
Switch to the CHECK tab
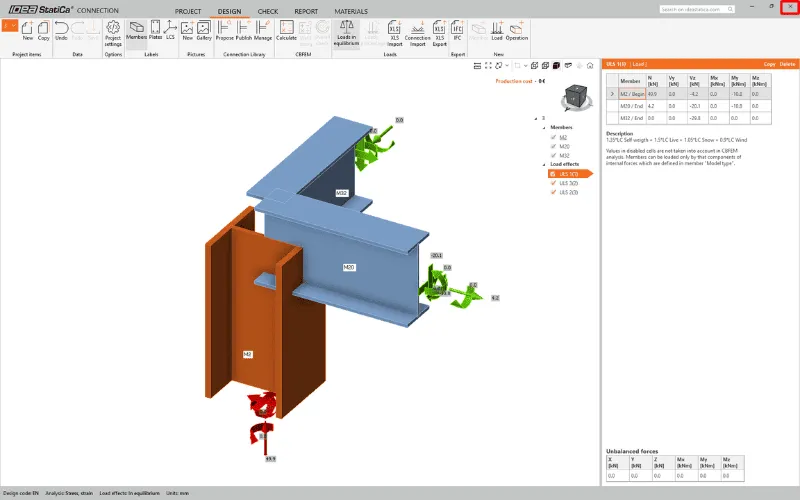click(x=268, y=10)
